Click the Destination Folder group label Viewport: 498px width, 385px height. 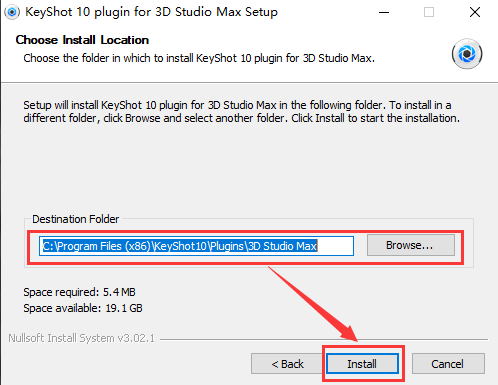76,219
